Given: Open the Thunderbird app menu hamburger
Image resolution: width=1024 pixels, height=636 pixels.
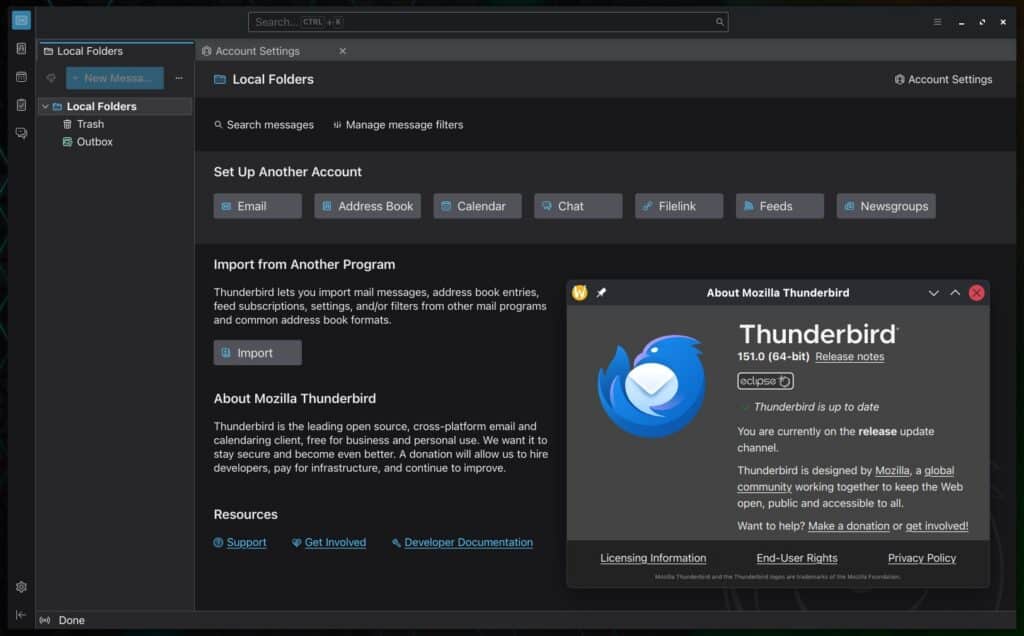Looking at the screenshot, I should pyautogui.click(x=937, y=22).
